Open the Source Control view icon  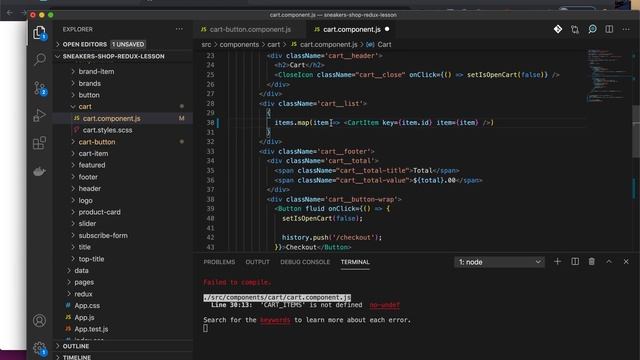[x=40, y=88]
